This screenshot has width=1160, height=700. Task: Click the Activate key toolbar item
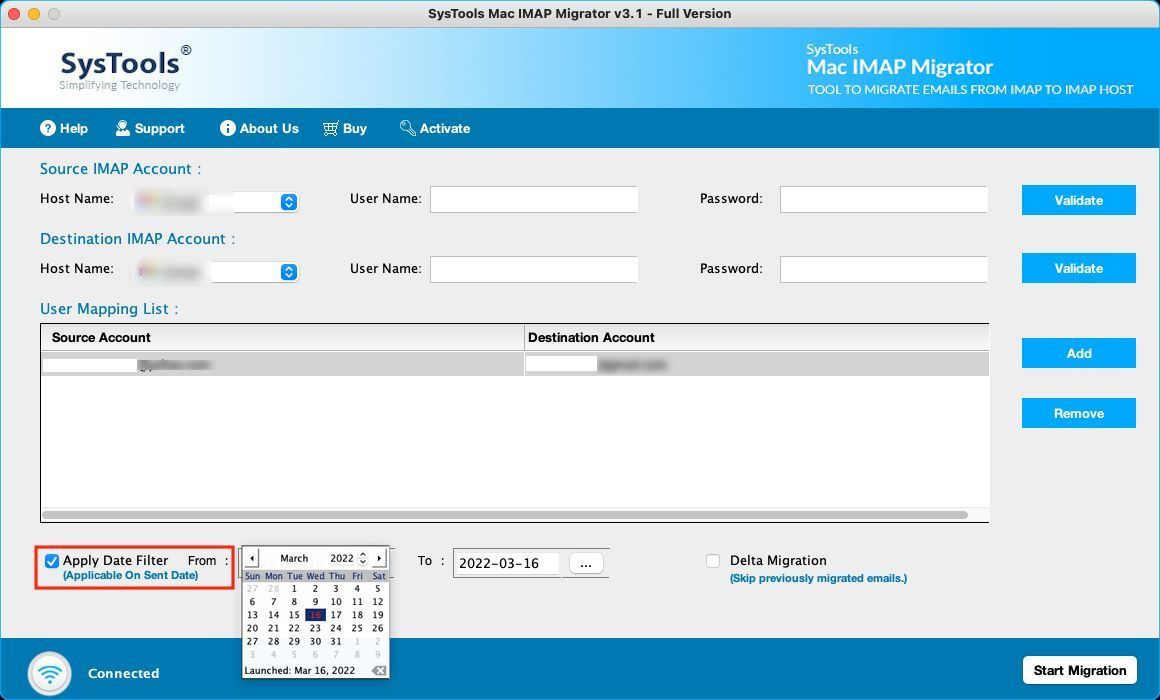[x=435, y=128]
